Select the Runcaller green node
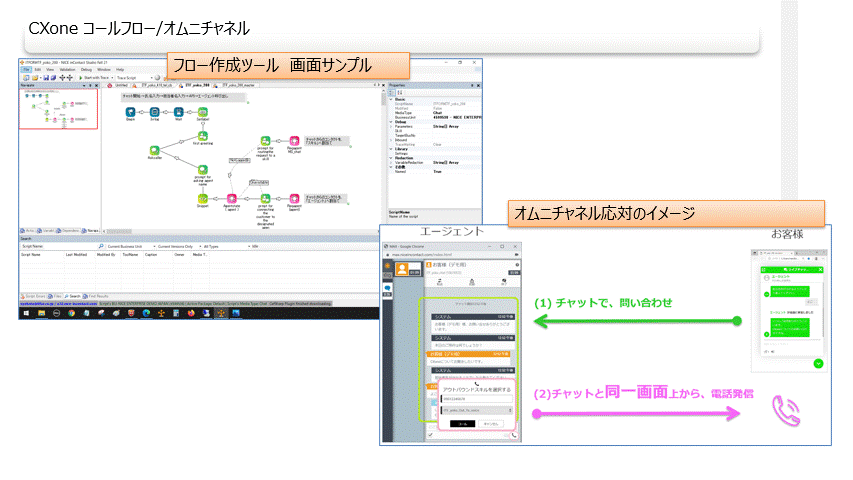Screen dimensions: 853x480 (x=154, y=150)
